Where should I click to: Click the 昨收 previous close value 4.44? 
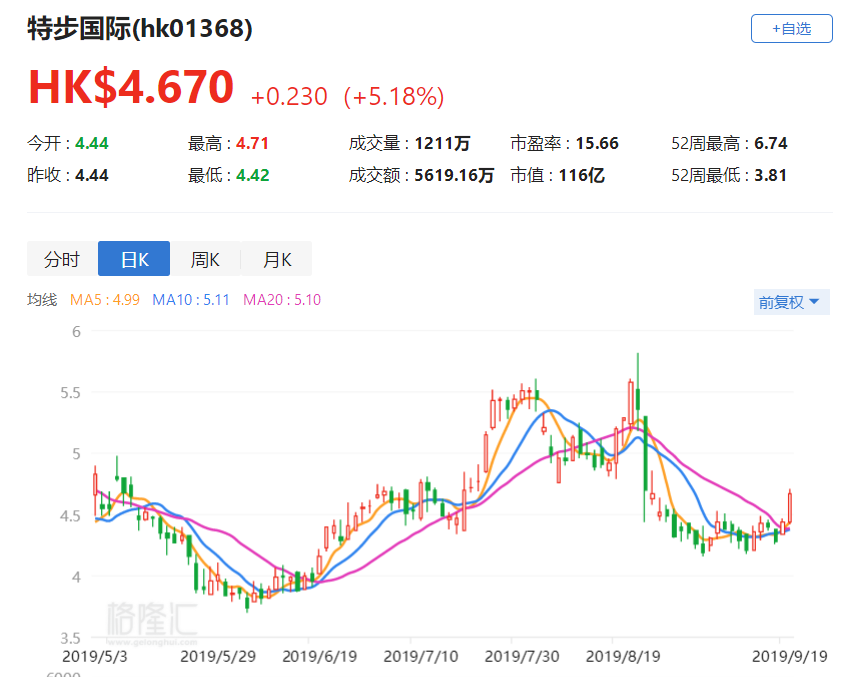[92, 175]
